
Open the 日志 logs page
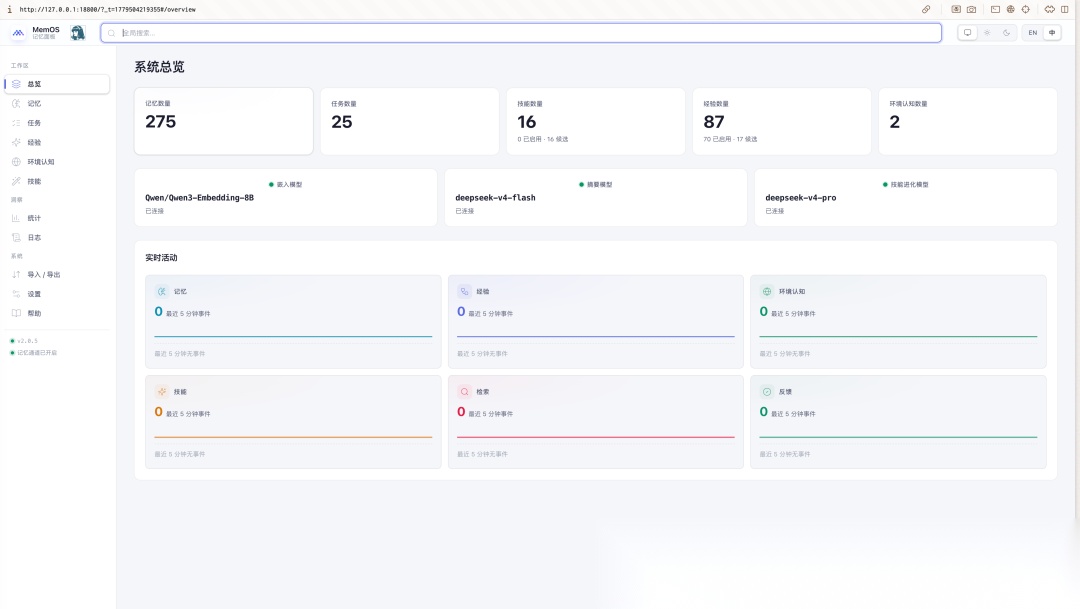(57, 238)
